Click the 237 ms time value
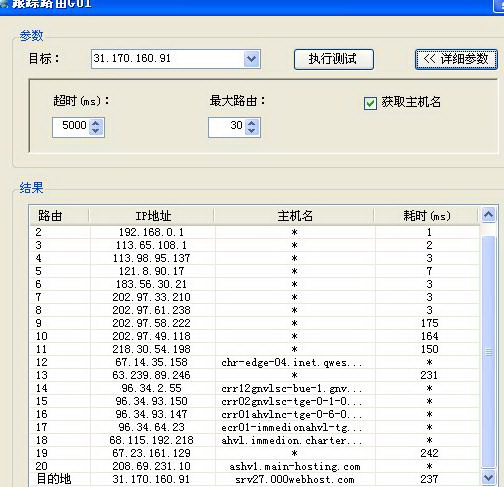Screen dimensions: 504x487 (429, 479)
